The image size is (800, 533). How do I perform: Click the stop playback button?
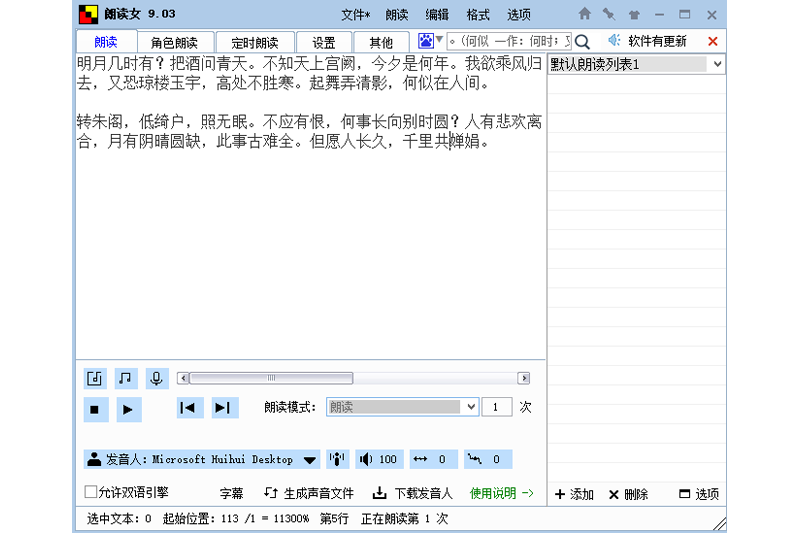click(95, 409)
